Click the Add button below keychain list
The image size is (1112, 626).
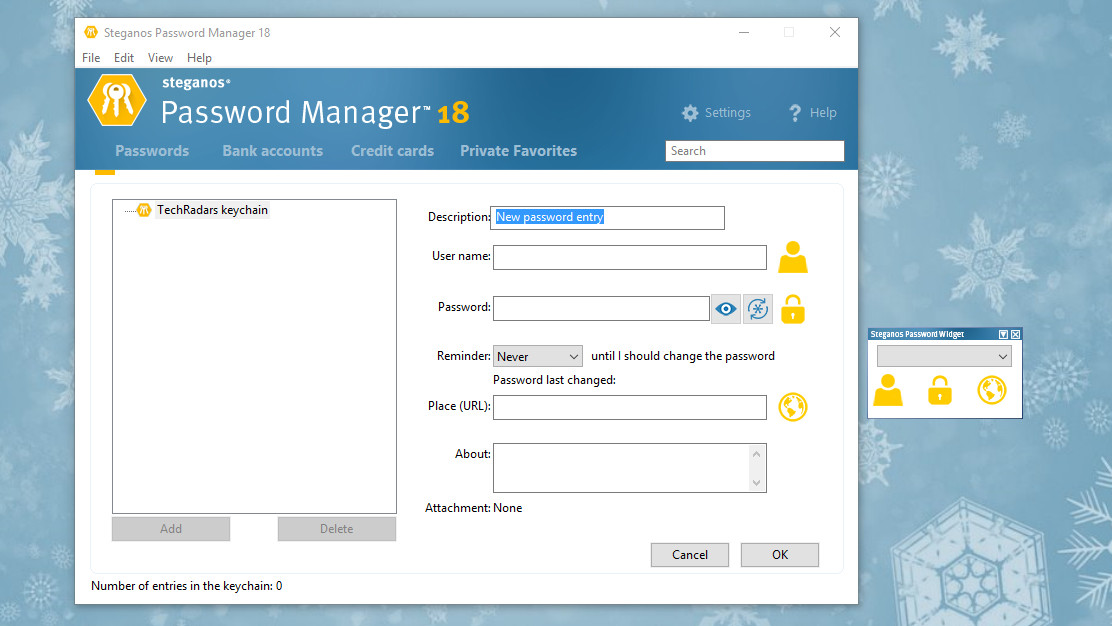point(171,529)
